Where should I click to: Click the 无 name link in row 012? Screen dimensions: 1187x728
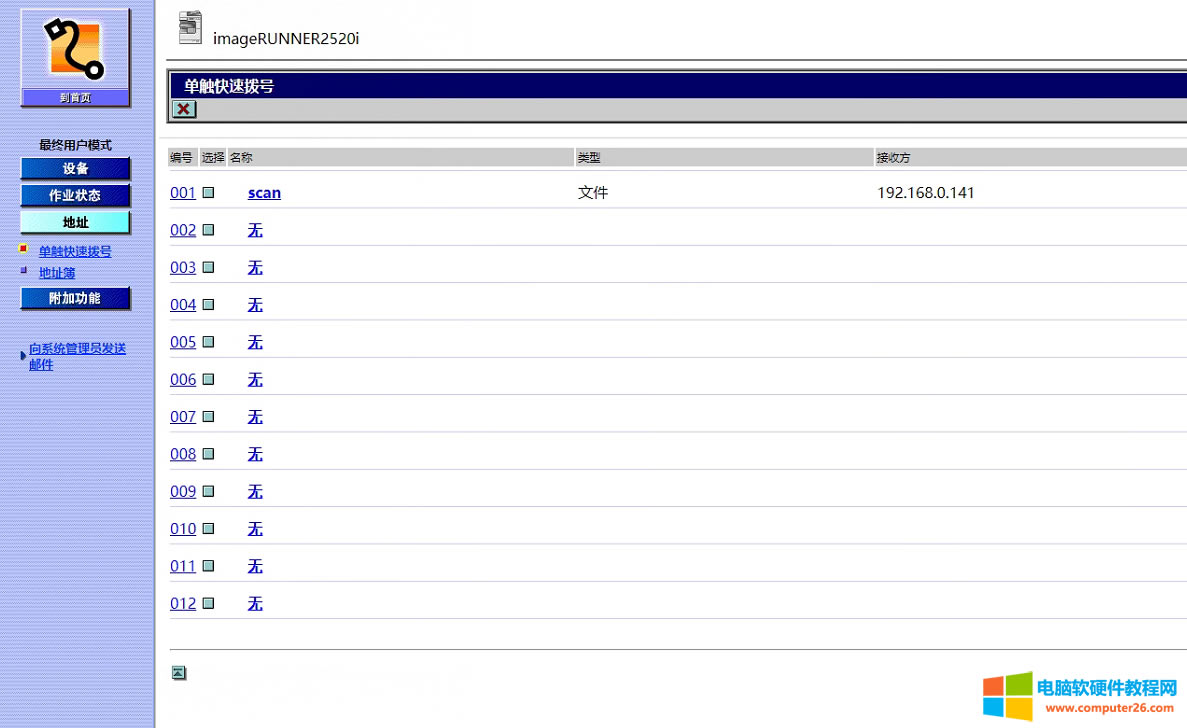(255, 603)
